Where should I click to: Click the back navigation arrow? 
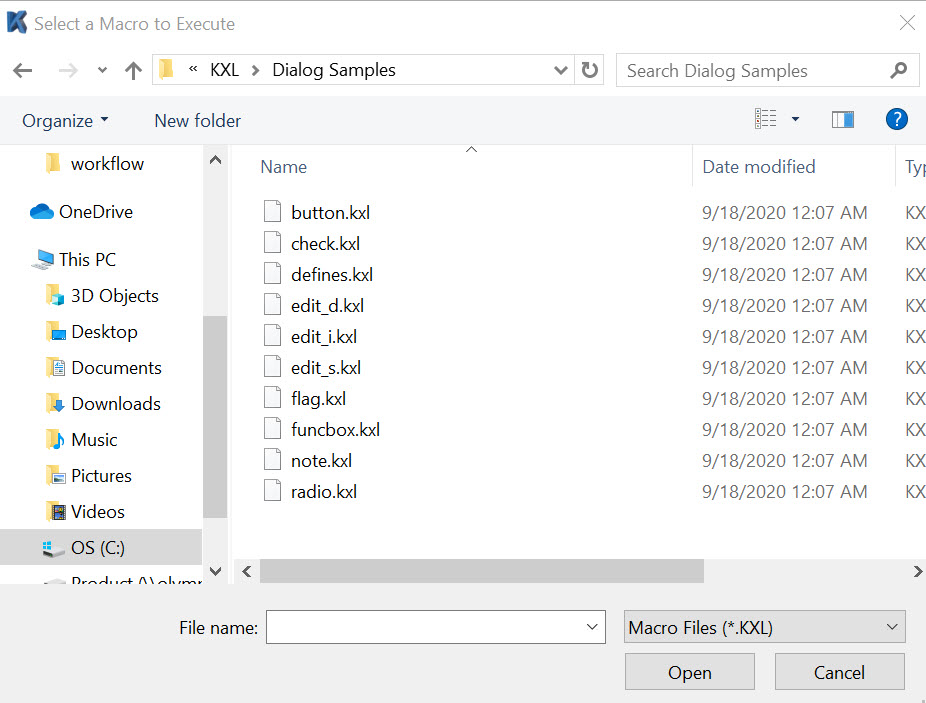pos(22,70)
